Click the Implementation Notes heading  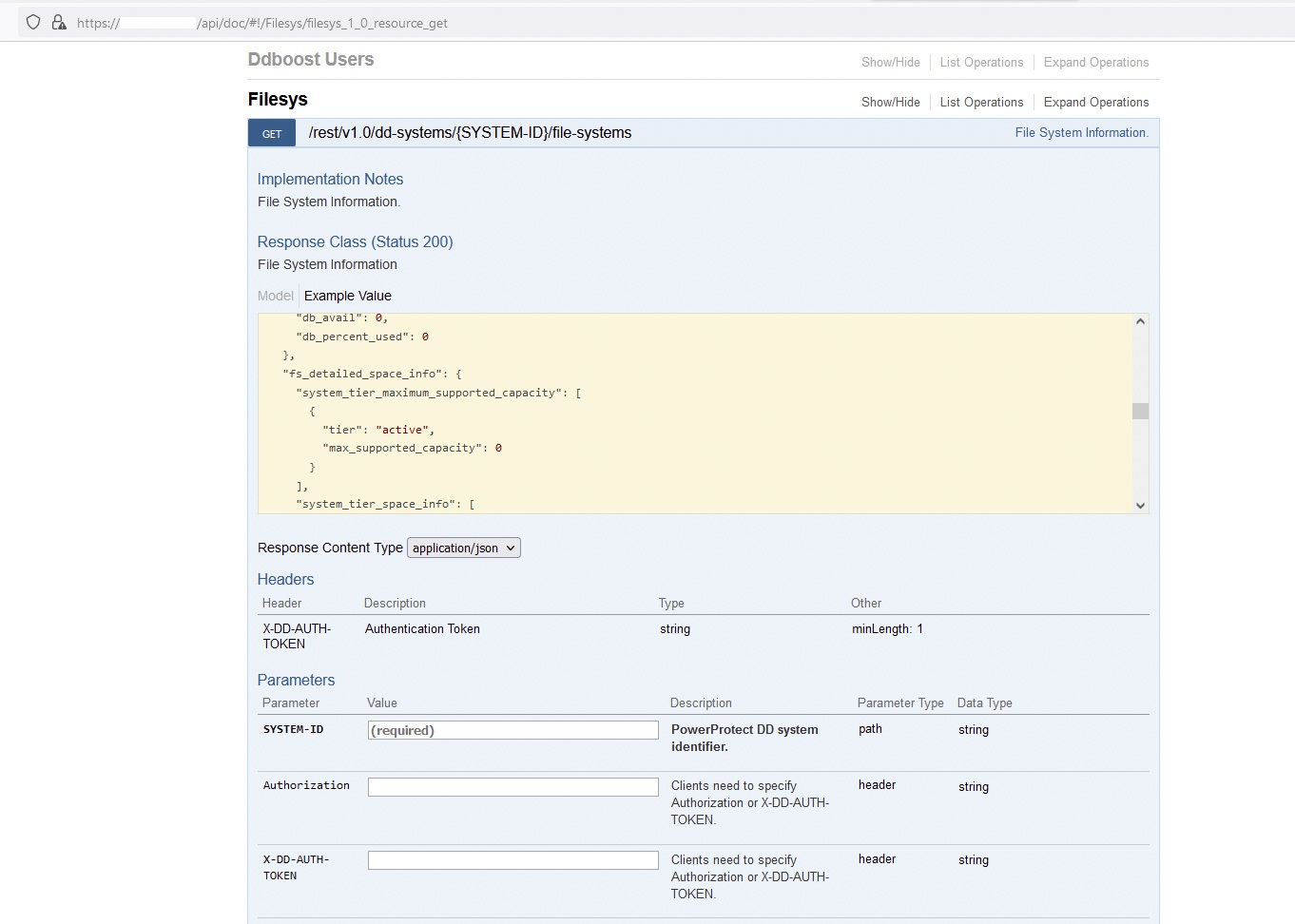(x=330, y=179)
